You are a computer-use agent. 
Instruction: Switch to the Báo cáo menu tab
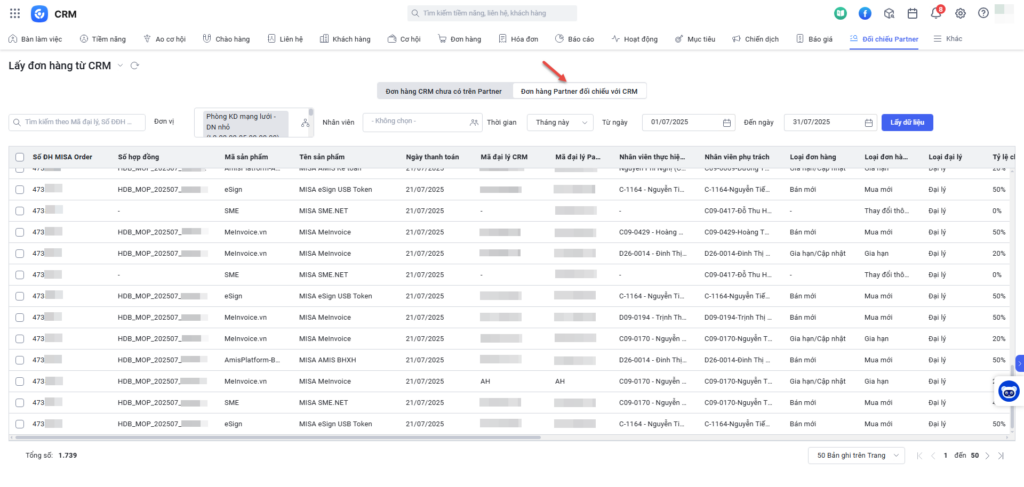tap(575, 39)
